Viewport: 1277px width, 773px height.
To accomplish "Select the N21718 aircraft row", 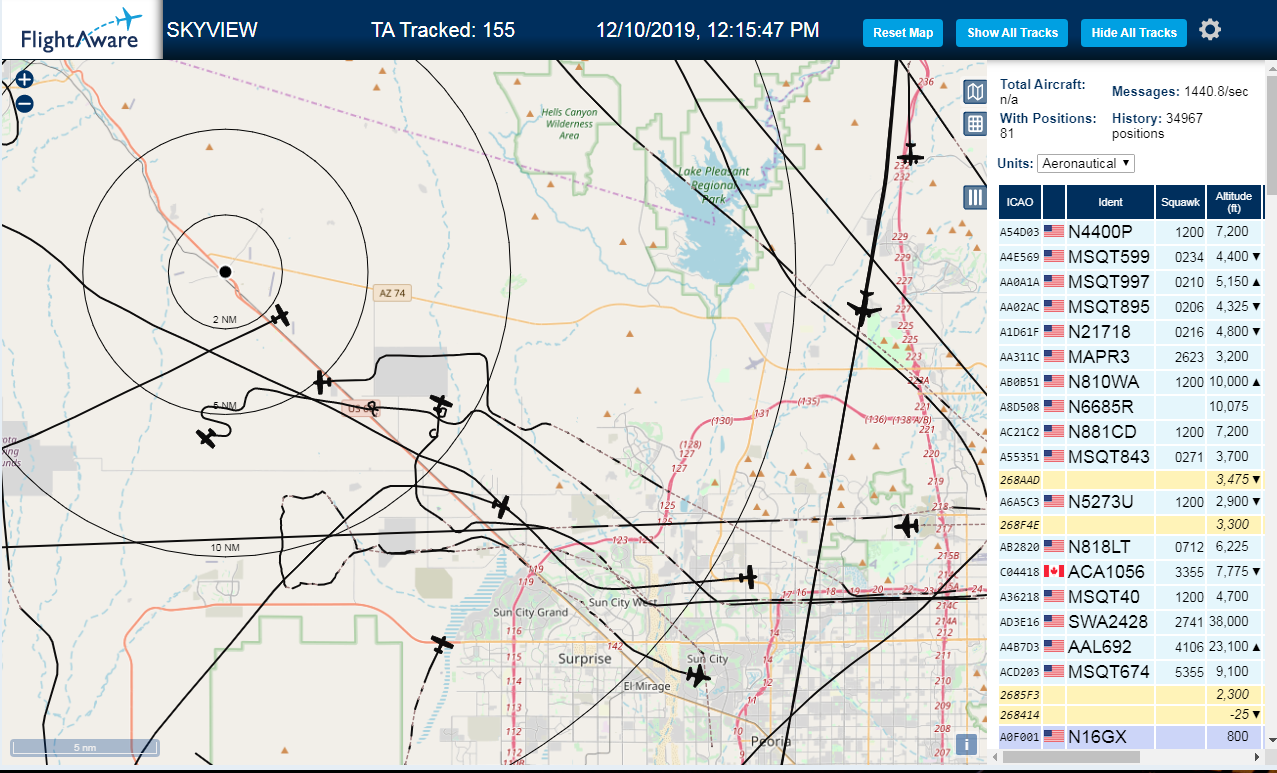I will tap(1130, 331).
